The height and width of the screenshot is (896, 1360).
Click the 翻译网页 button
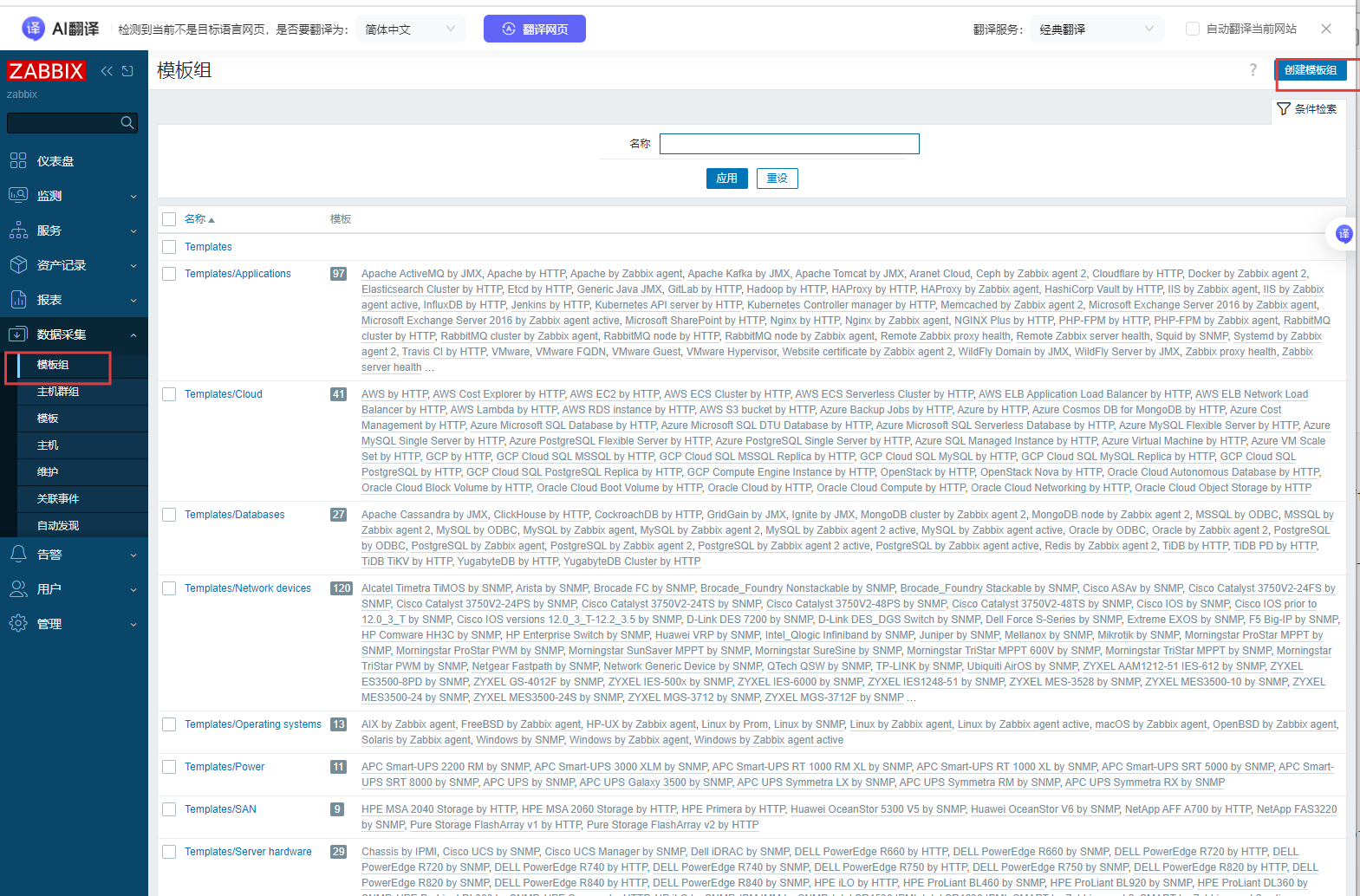(x=535, y=29)
